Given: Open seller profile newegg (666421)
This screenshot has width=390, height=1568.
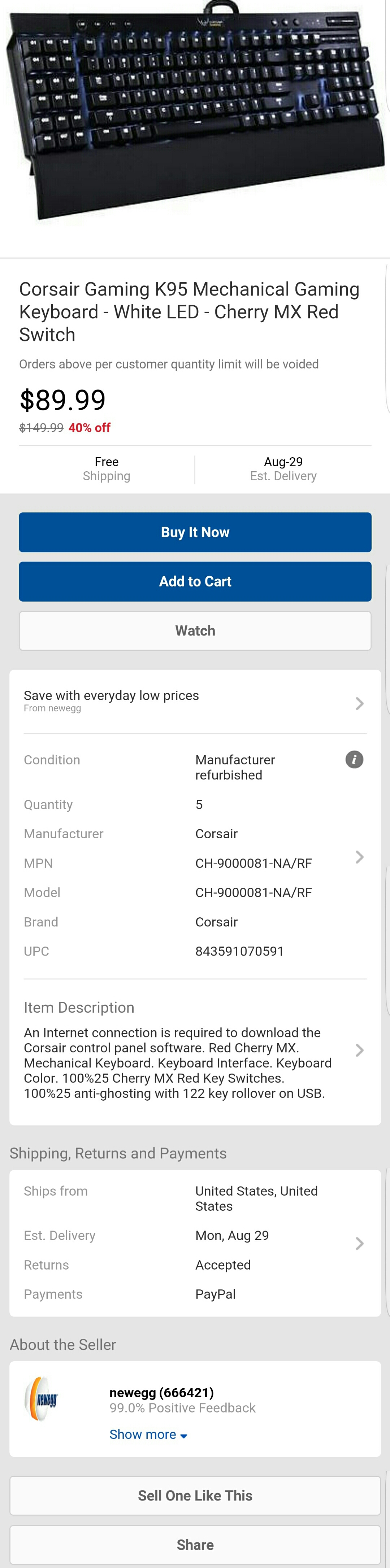Looking at the screenshot, I should (x=161, y=1393).
